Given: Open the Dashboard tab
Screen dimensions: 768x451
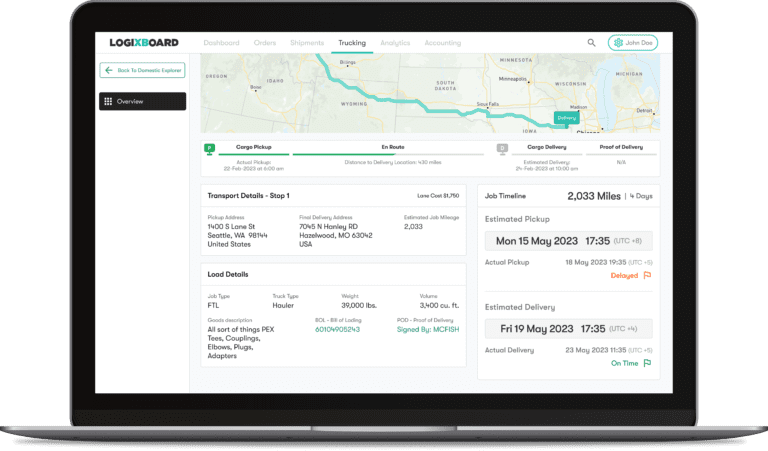Looking at the screenshot, I should (x=221, y=43).
